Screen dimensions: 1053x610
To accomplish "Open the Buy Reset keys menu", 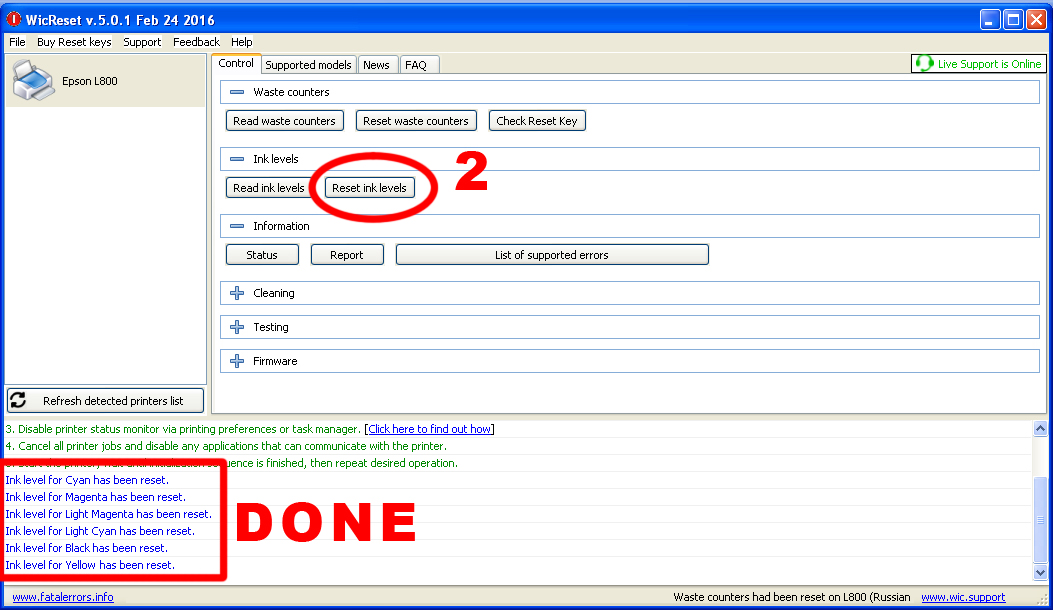I will click(74, 42).
